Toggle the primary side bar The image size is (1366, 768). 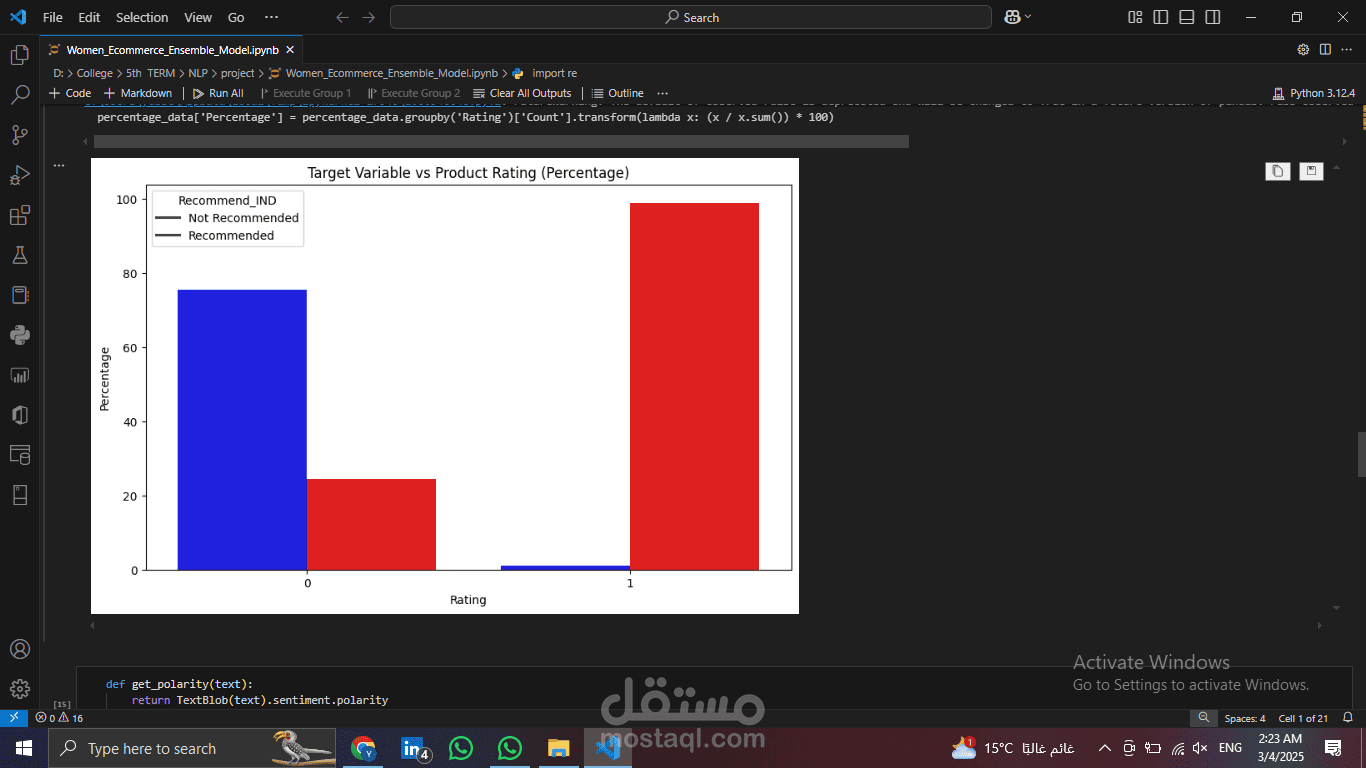(1161, 17)
